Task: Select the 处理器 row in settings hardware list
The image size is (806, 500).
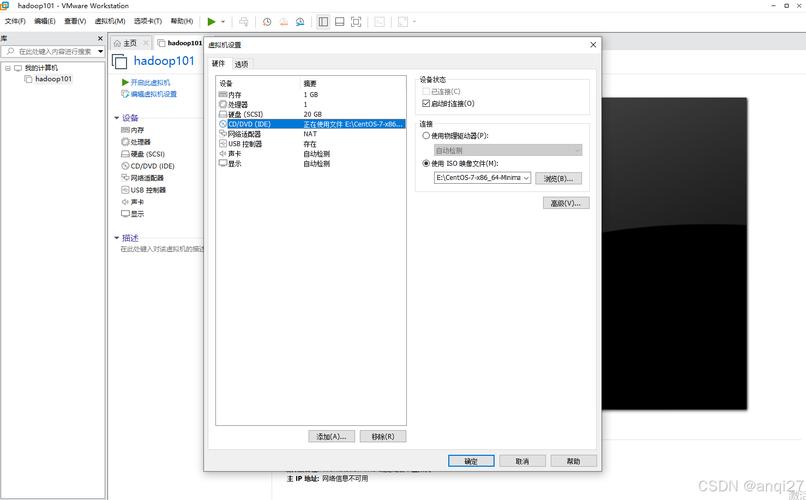Action: pyautogui.click(x=311, y=104)
